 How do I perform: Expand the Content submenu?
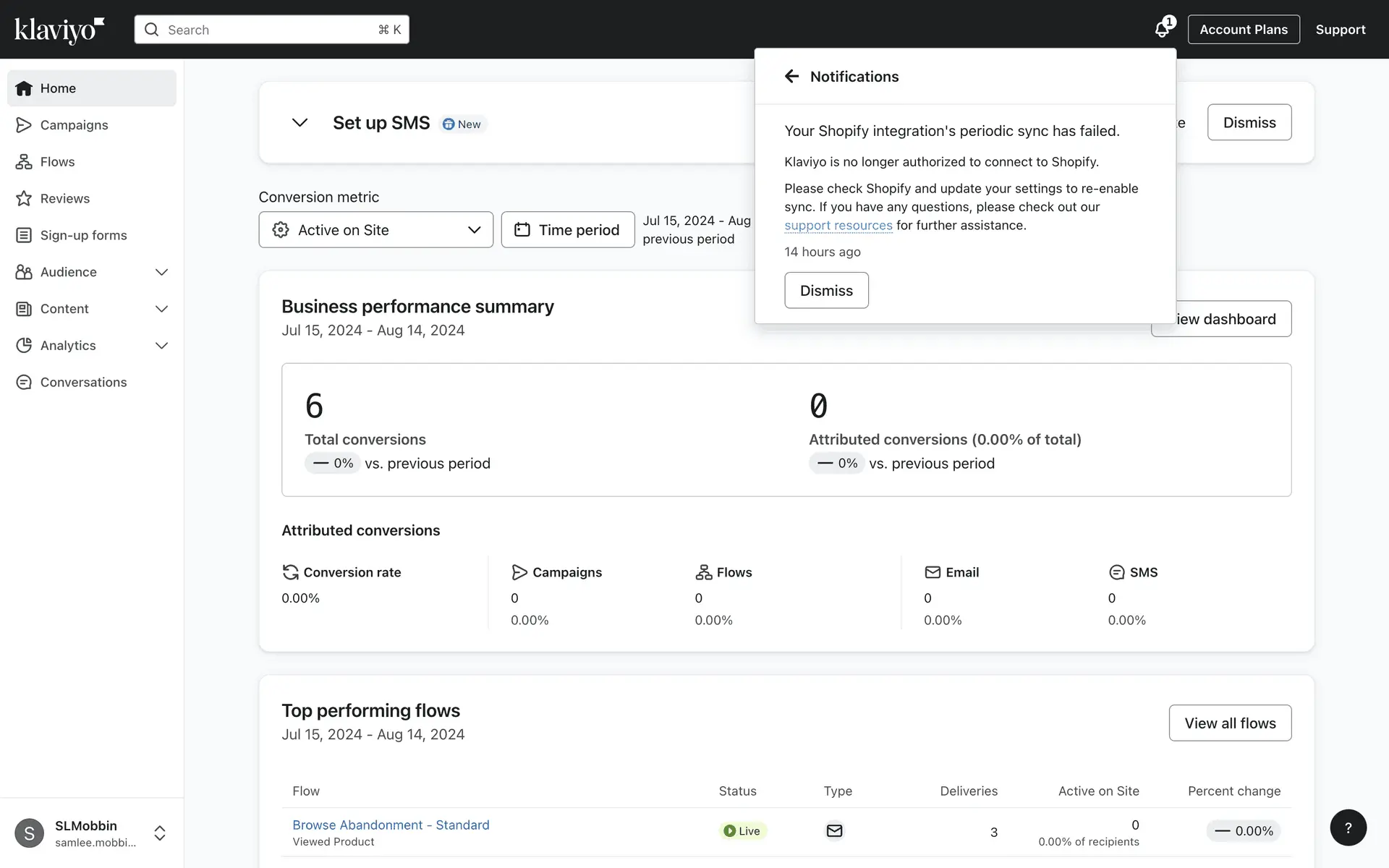click(x=161, y=309)
